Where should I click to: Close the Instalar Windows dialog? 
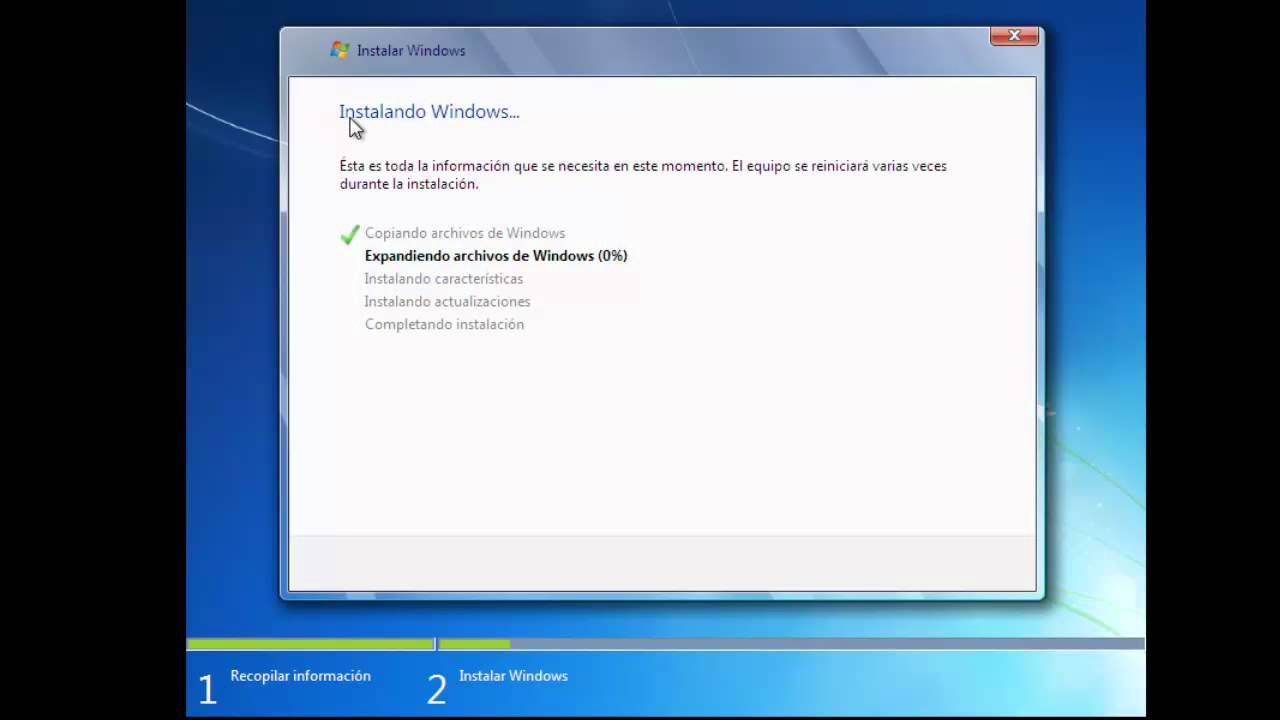pyautogui.click(x=1014, y=36)
